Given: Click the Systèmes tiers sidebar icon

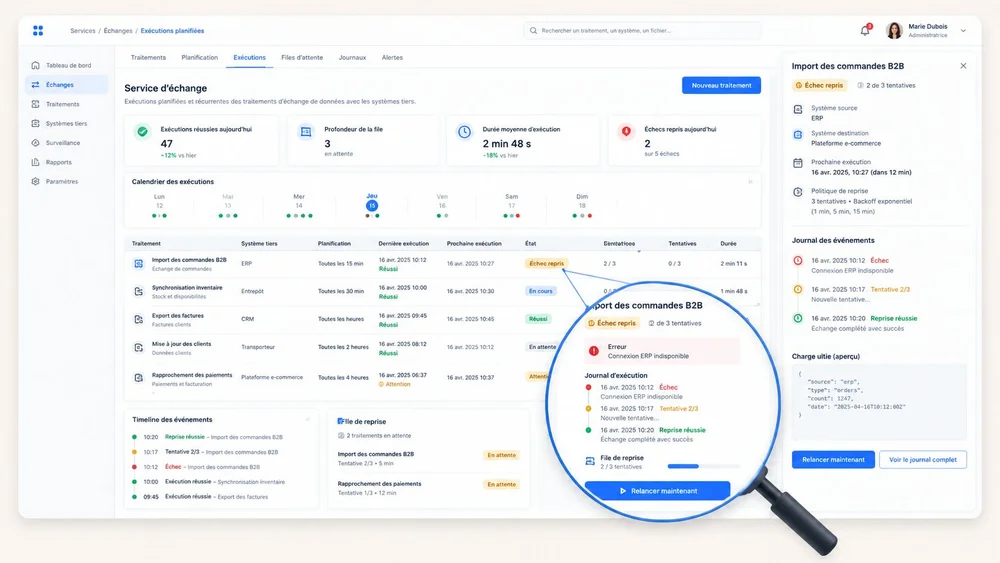Looking at the screenshot, I should click(x=35, y=123).
